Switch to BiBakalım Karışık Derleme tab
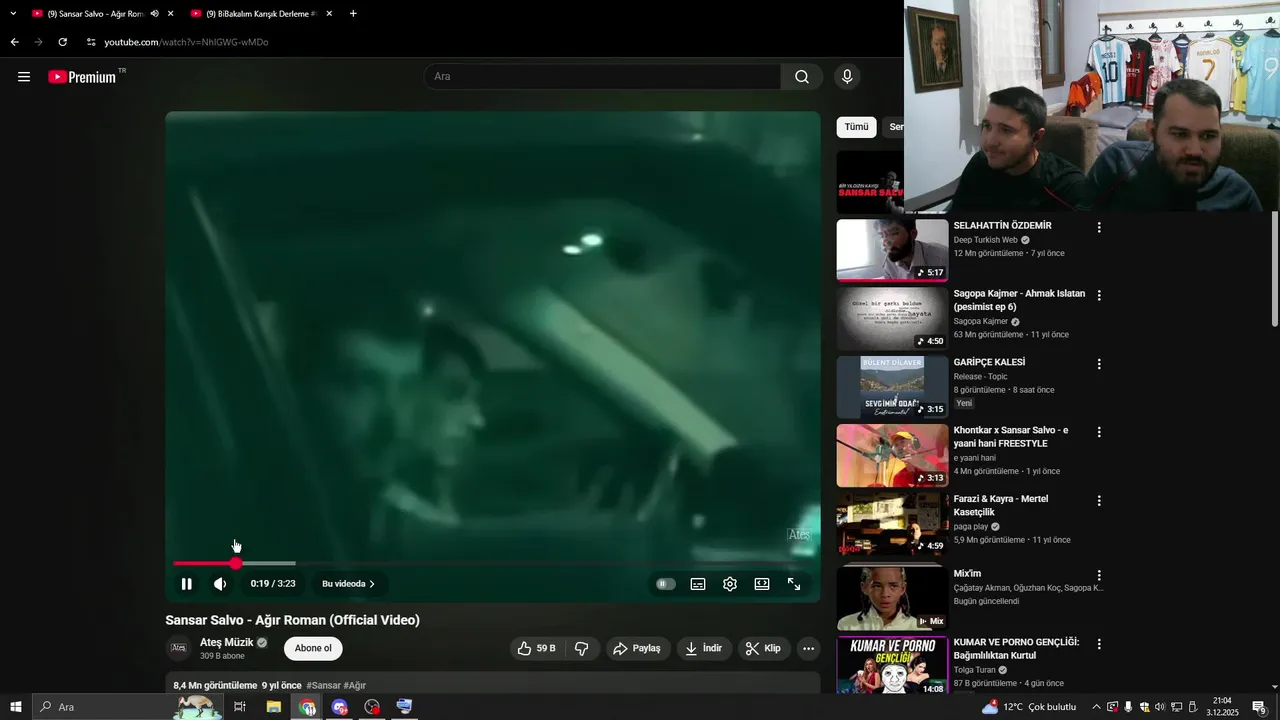This screenshot has width=1280, height=720. [260, 14]
